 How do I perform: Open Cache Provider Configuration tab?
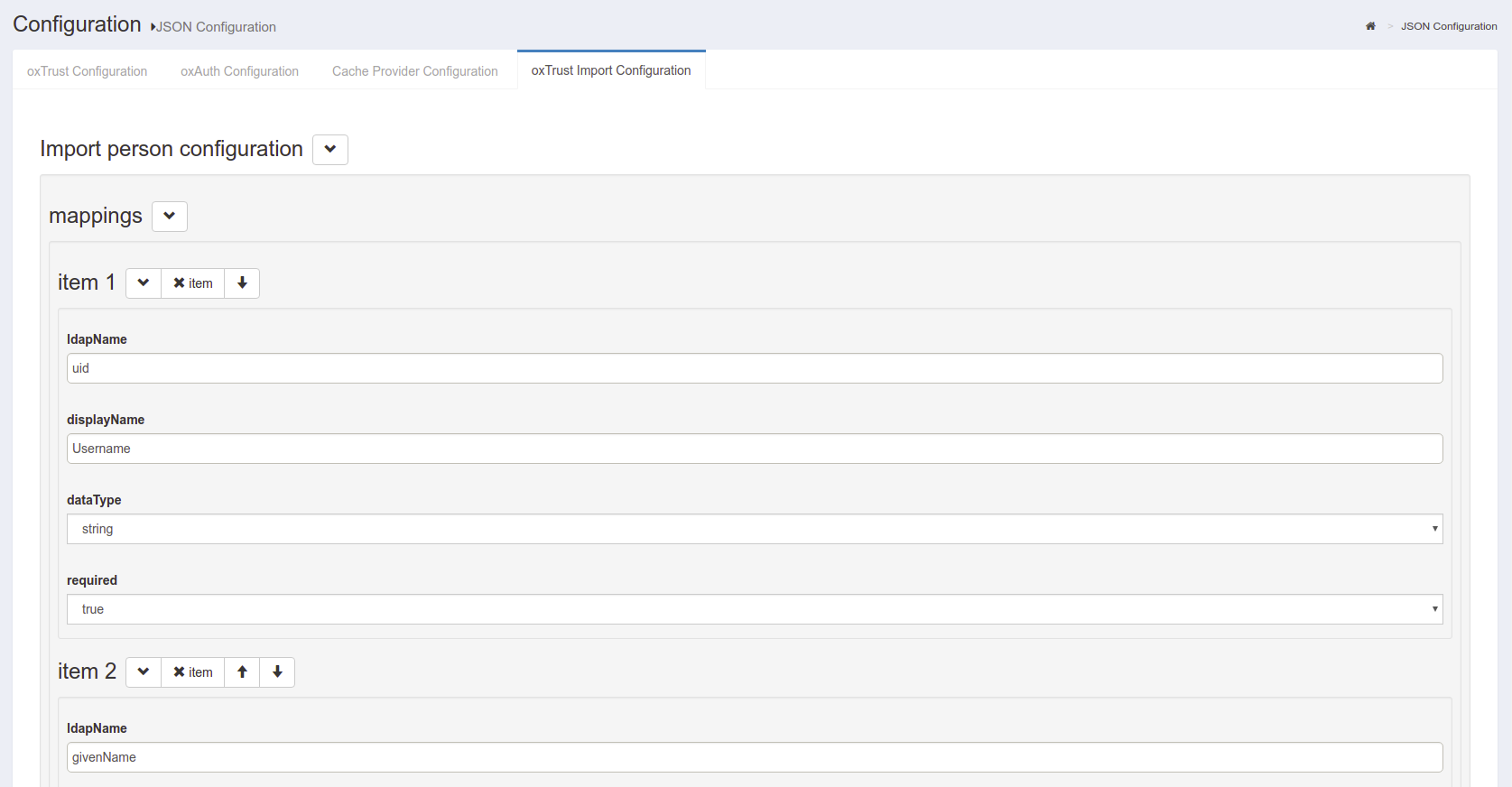[414, 71]
